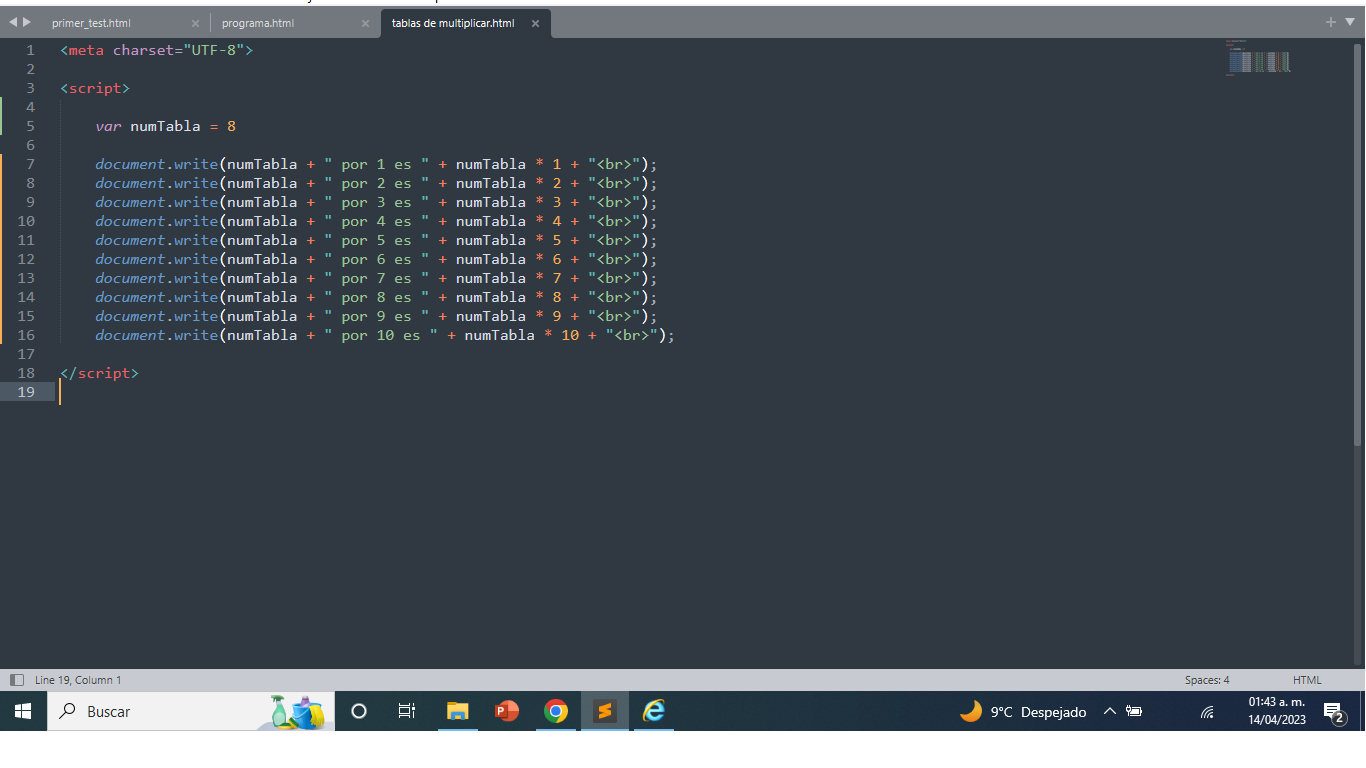Viewport: 1366px width, 768px height.
Task: Click line number 16 in gutter
Action: (x=26, y=335)
